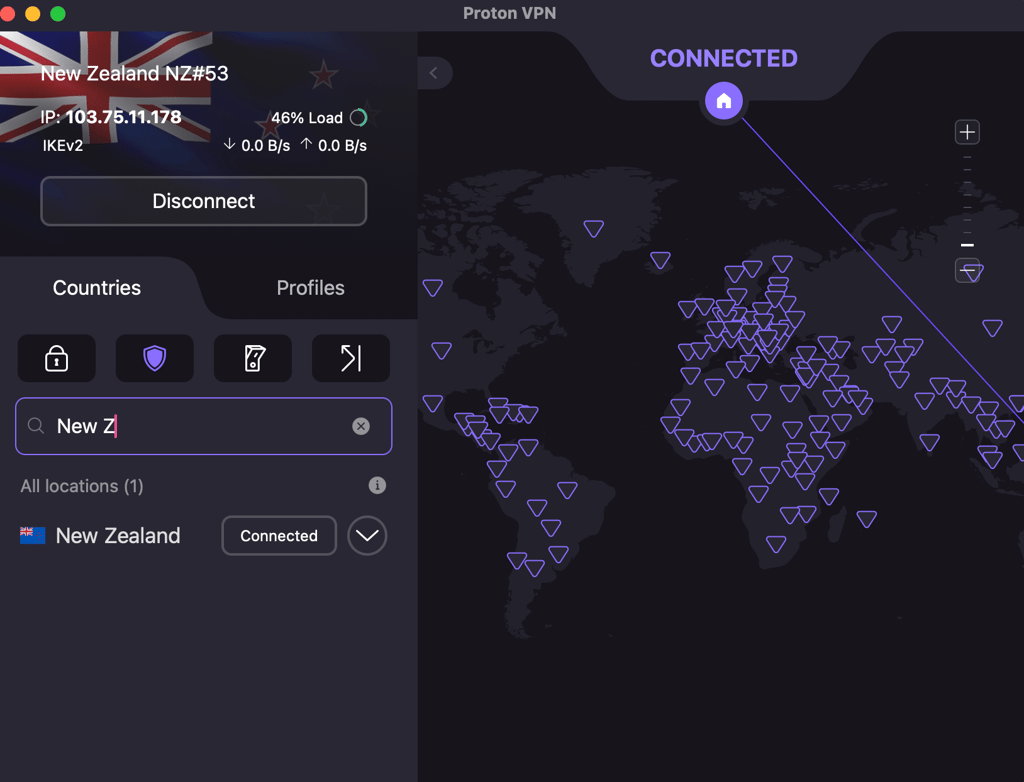Click the CONNECTED status label
This screenshot has height=782, width=1024.
coord(724,59)
